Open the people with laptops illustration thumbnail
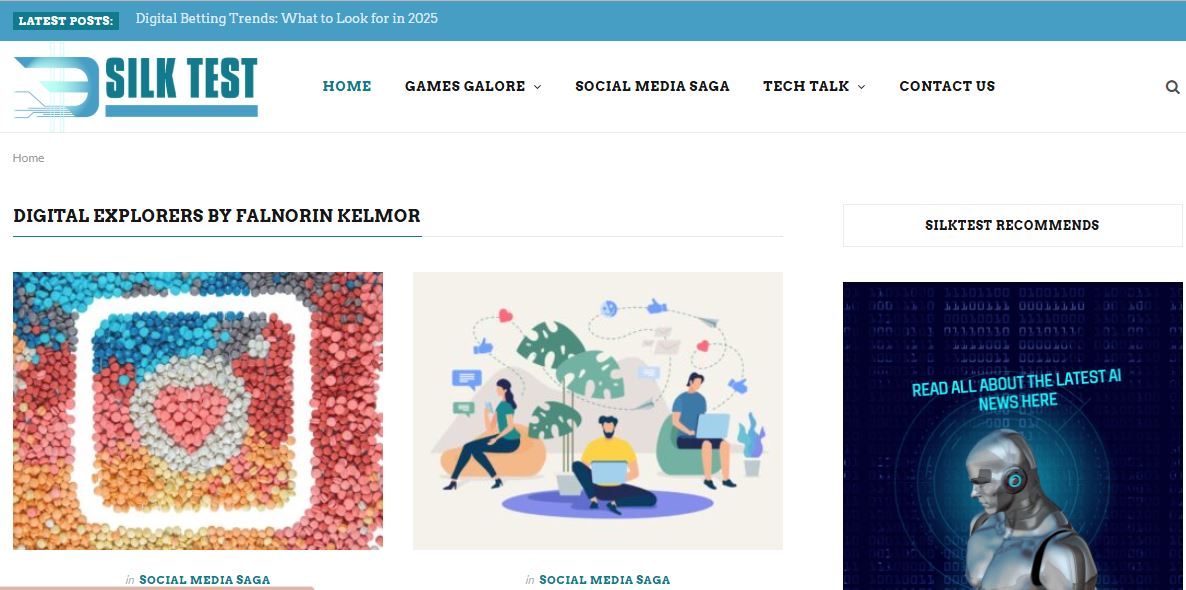Image resolution: width=1186 pixels, height=590 pixels. point(598,411)
